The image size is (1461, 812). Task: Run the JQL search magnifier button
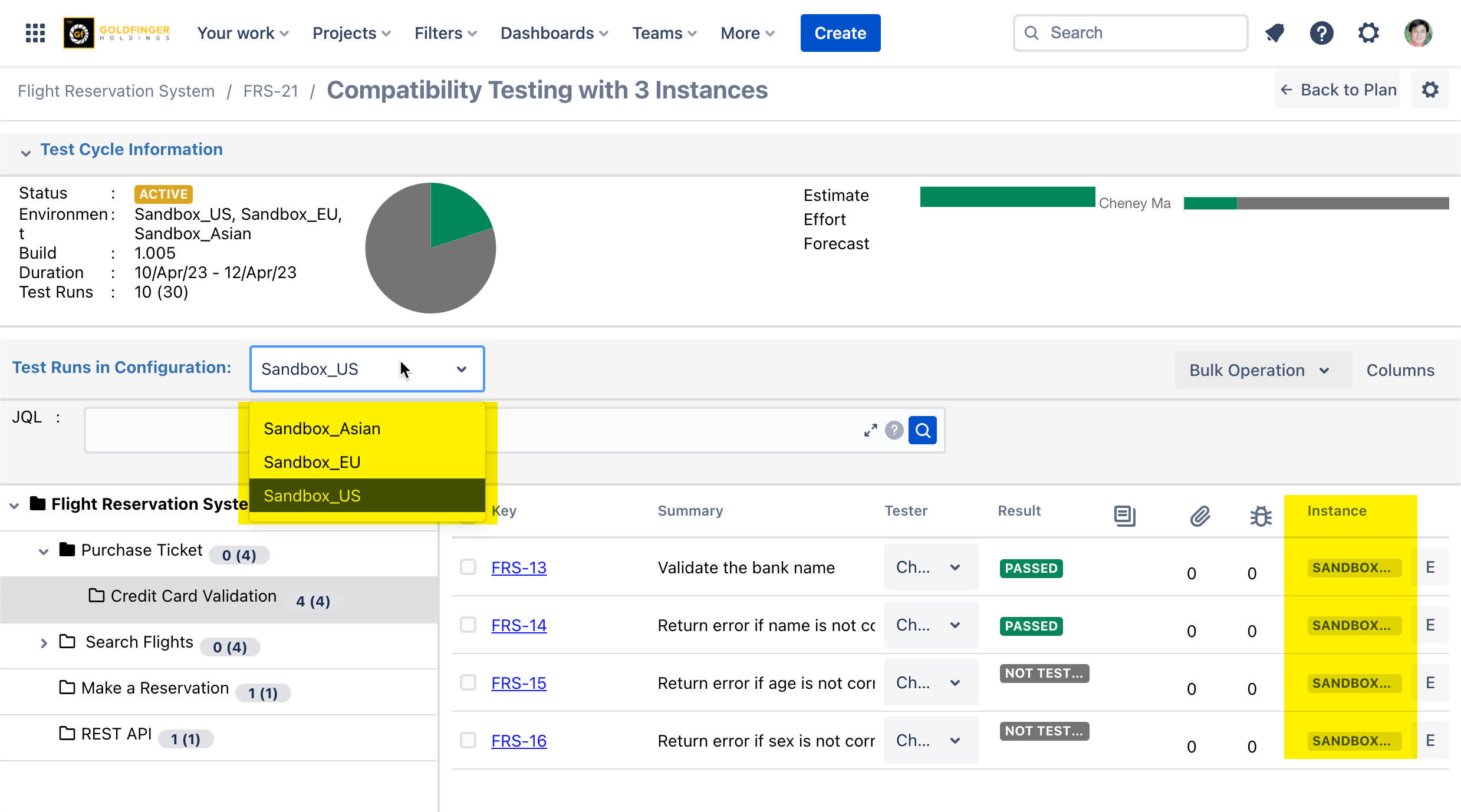923,430
